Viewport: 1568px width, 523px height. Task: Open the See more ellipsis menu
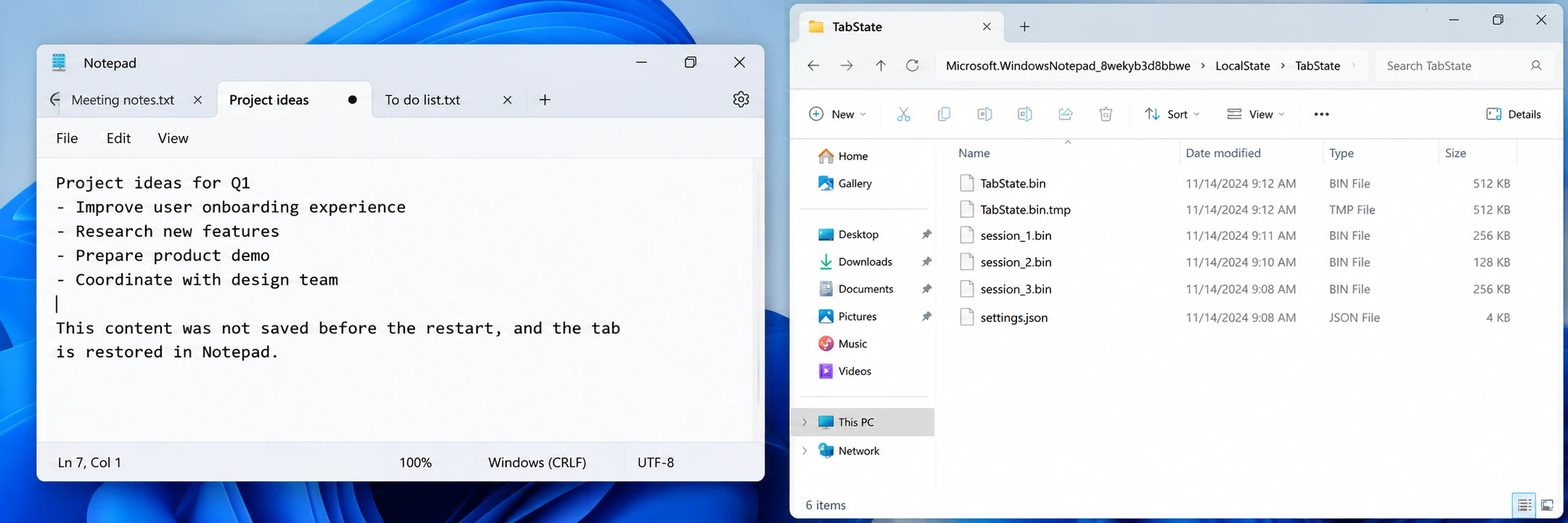click(1322, 114)
